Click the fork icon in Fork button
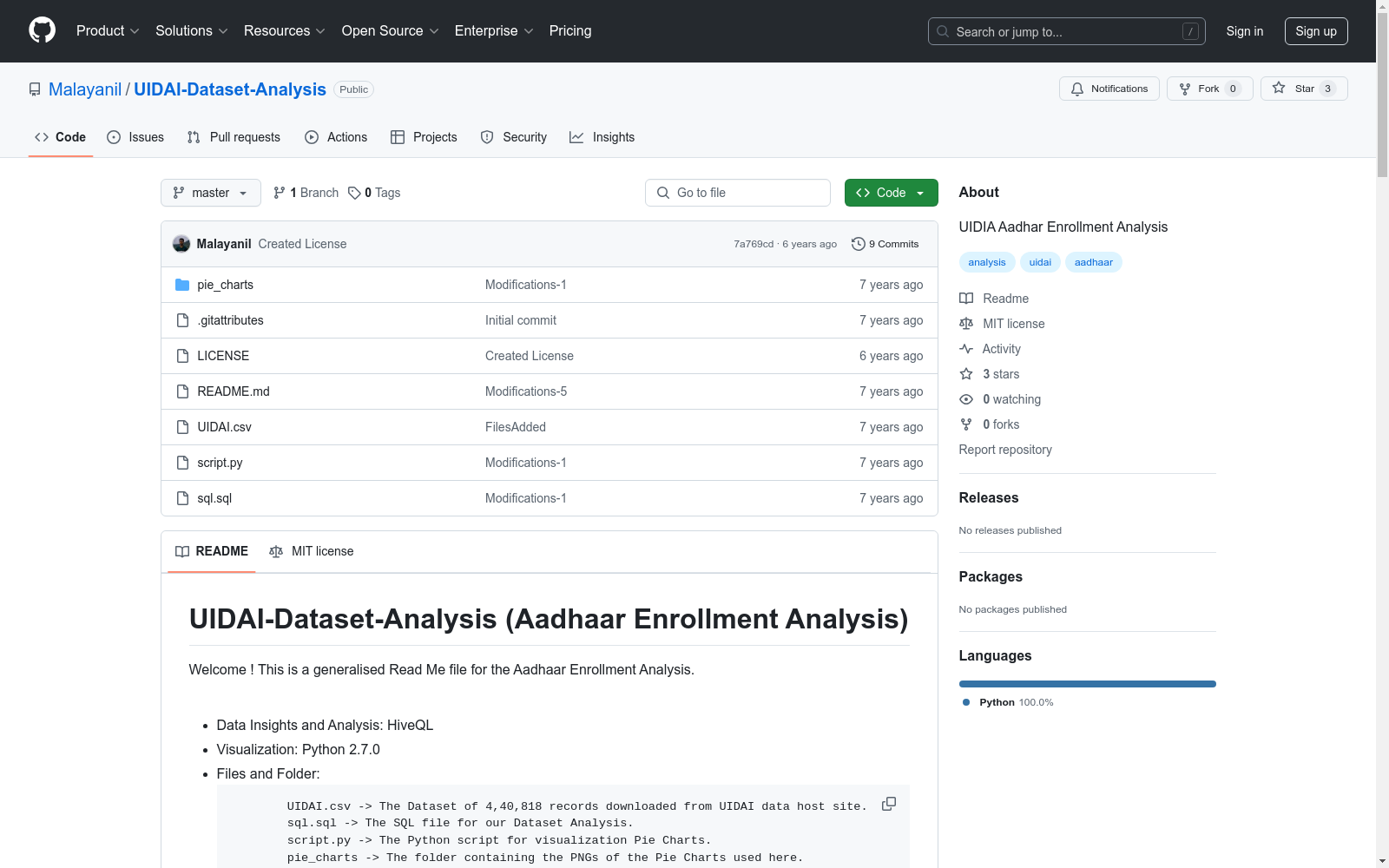The height and width of the screenshot is (868, 1389). pos(1185,89)
